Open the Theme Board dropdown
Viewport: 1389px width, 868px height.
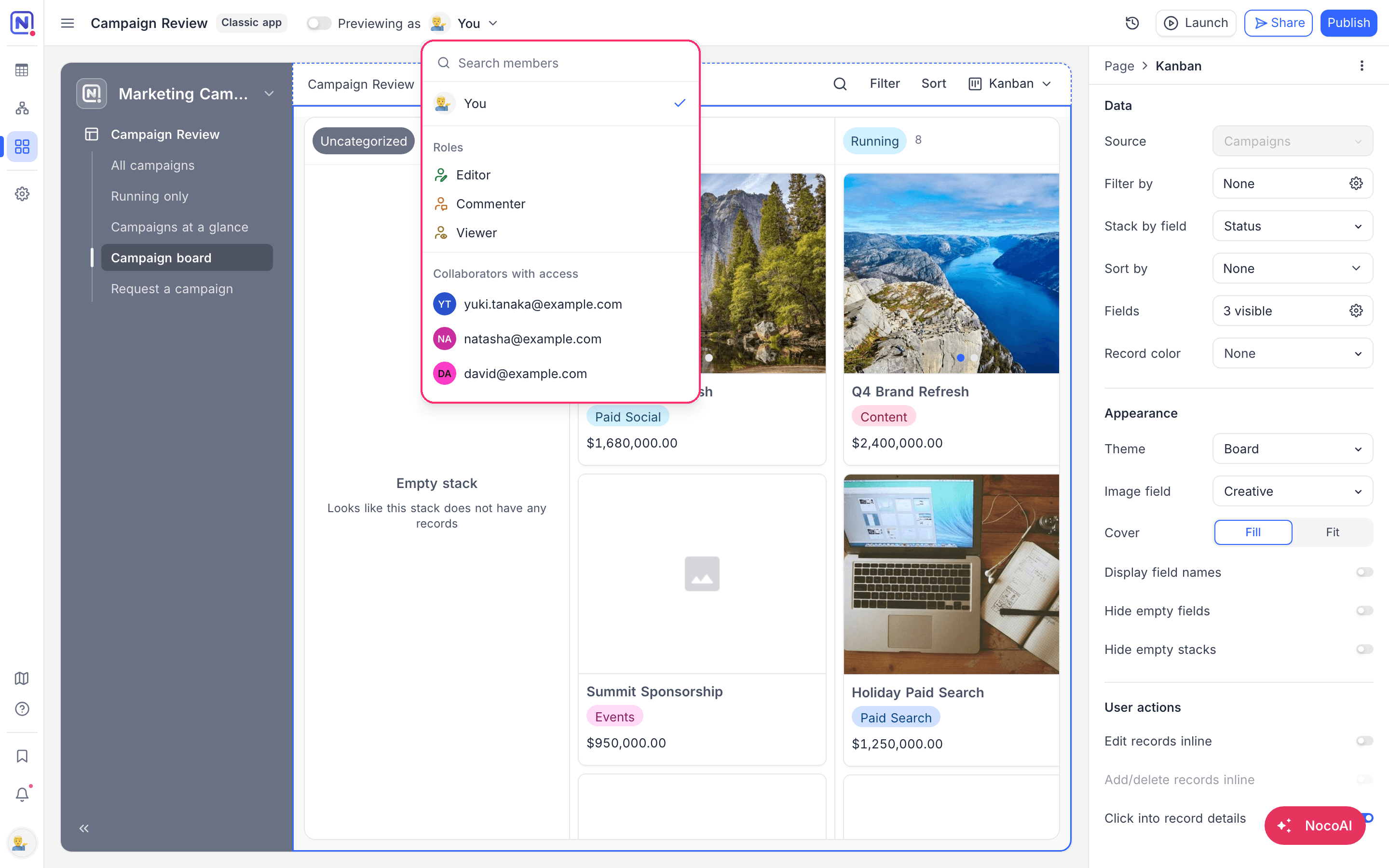1292,448
